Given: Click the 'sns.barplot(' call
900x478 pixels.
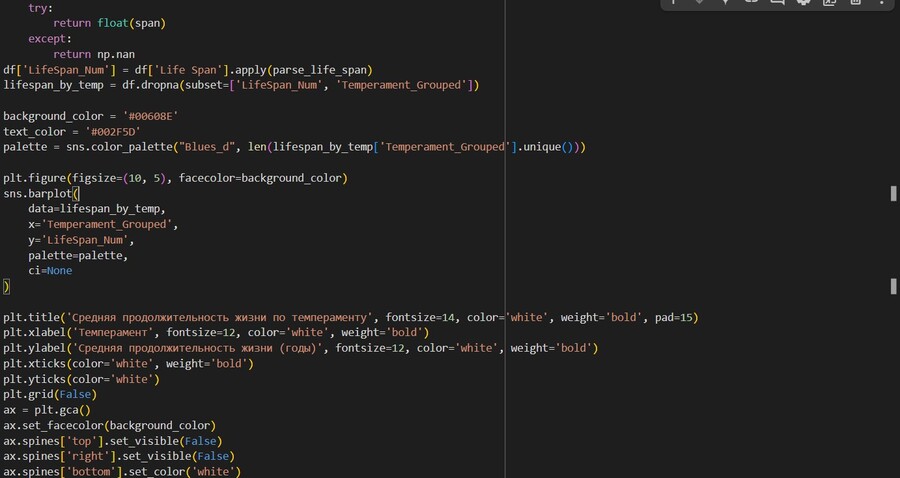Looking at the screenshot, I should 41,194.
